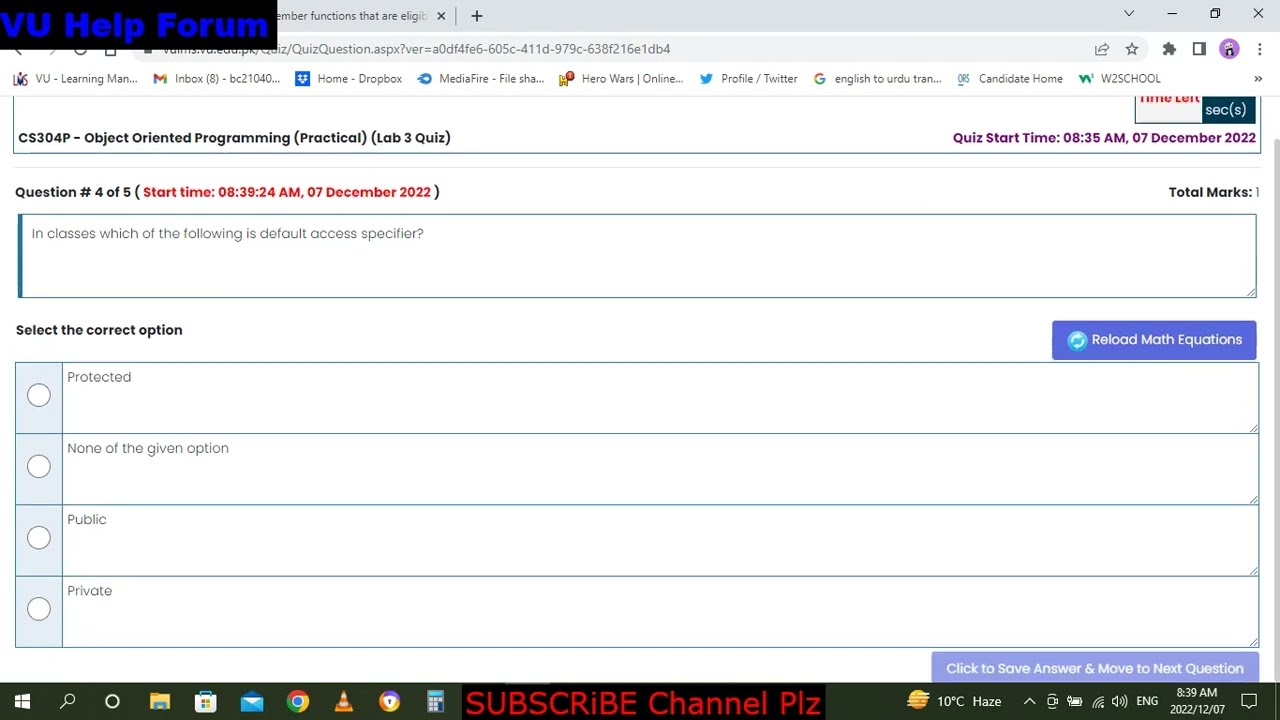1280x720 pixels.
Task: Open VU - Learning Man... bookmark
Action: coord(76,79)
